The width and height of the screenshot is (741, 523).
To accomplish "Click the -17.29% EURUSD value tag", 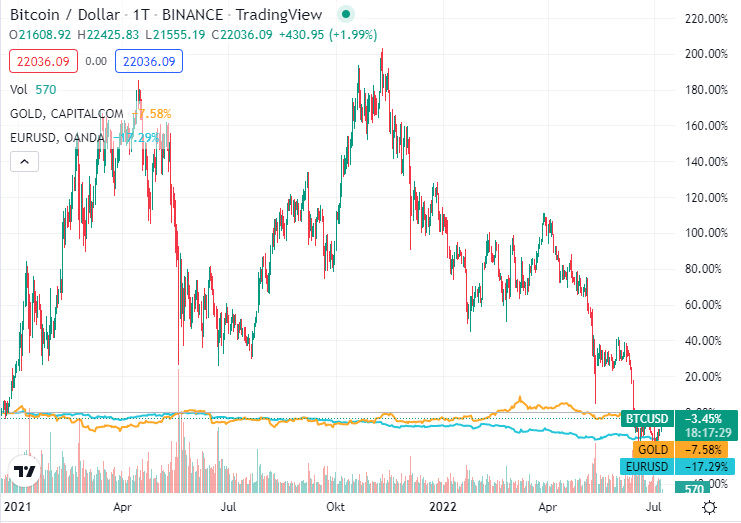I will point(706,467).
